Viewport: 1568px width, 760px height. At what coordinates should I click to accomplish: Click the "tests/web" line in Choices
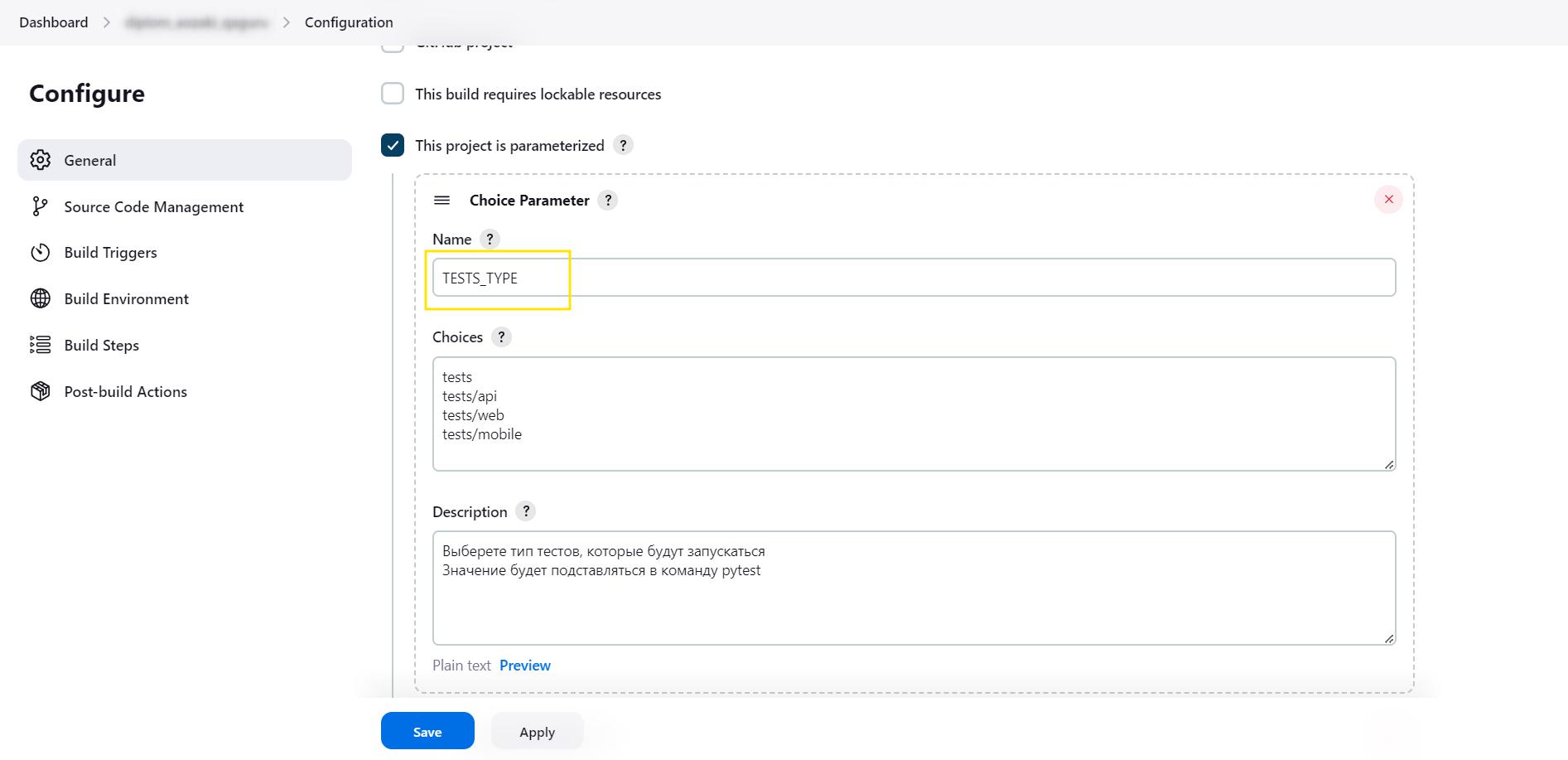[x=473, y=415]
